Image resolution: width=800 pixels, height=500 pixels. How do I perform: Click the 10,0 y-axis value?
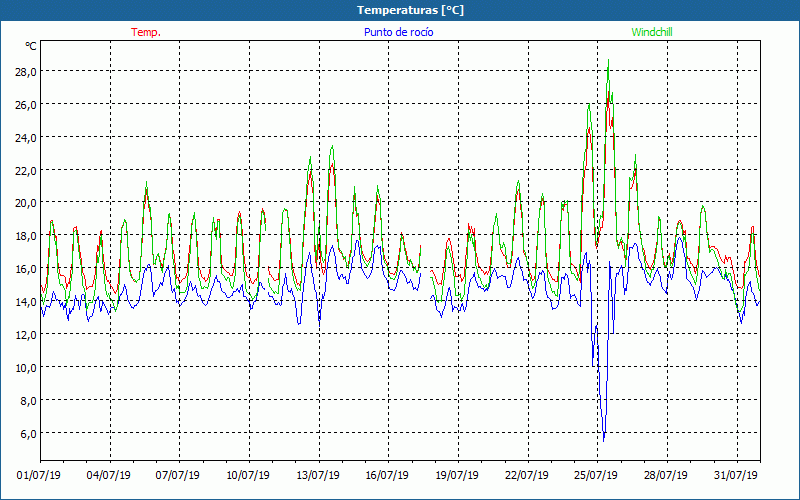[x=26, y=368]
